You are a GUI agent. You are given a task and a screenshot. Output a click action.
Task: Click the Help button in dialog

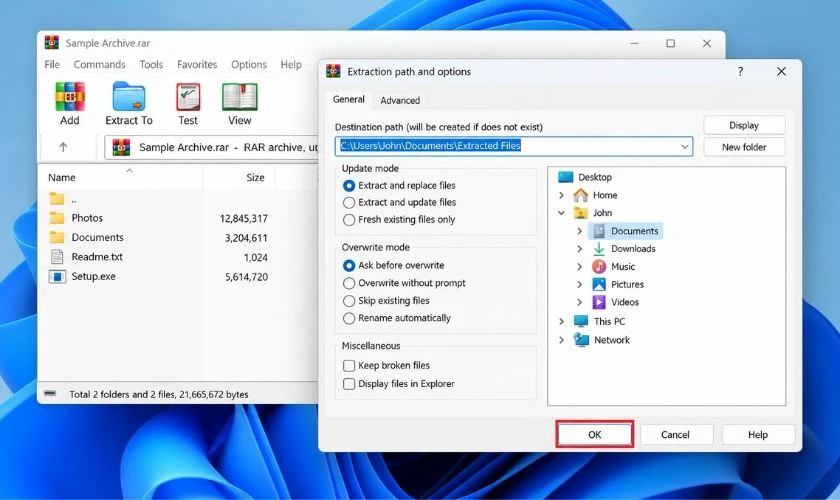pos(758,434)
